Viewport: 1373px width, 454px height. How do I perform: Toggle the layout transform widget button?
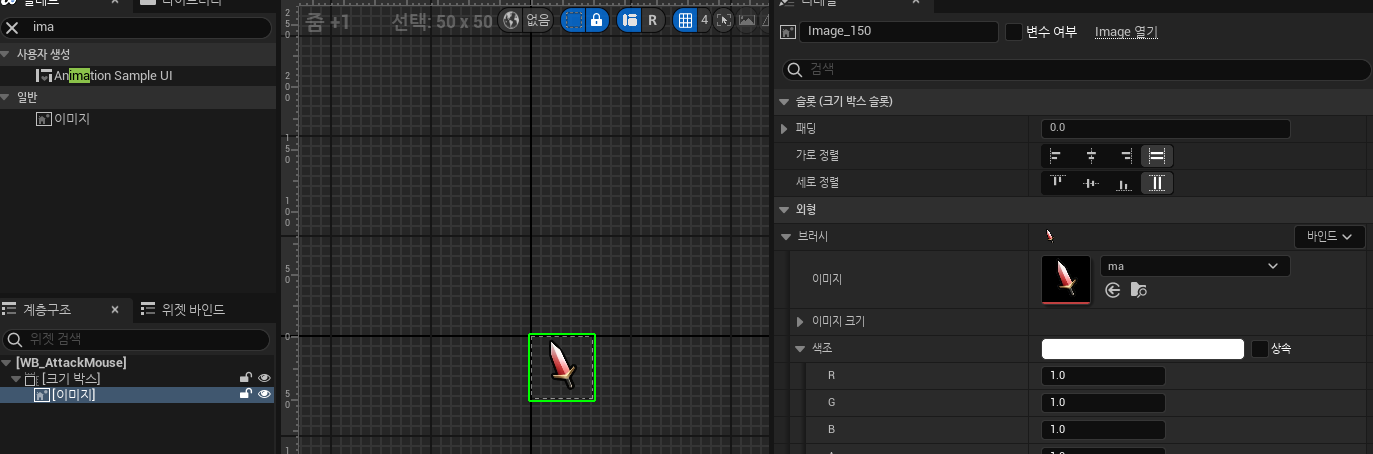tap(629, 20)
